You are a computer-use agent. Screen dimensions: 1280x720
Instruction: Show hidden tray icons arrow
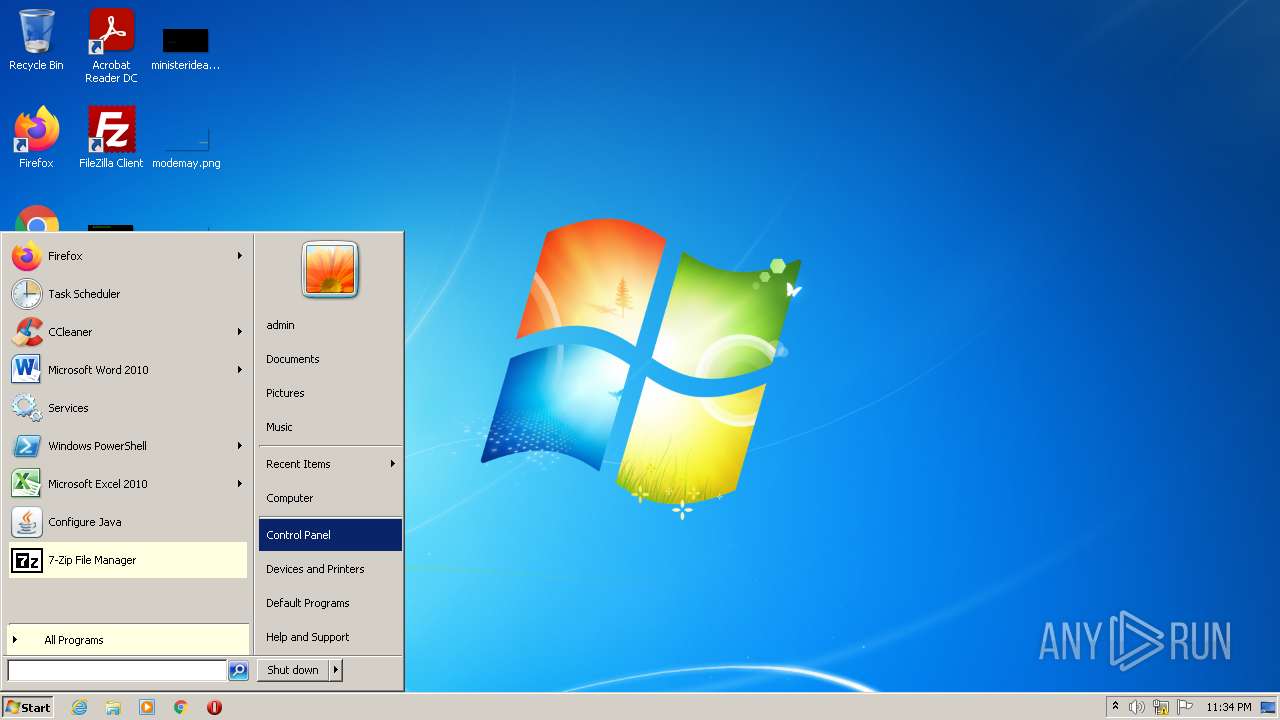pyautogui.click(x=1115, y=707)
